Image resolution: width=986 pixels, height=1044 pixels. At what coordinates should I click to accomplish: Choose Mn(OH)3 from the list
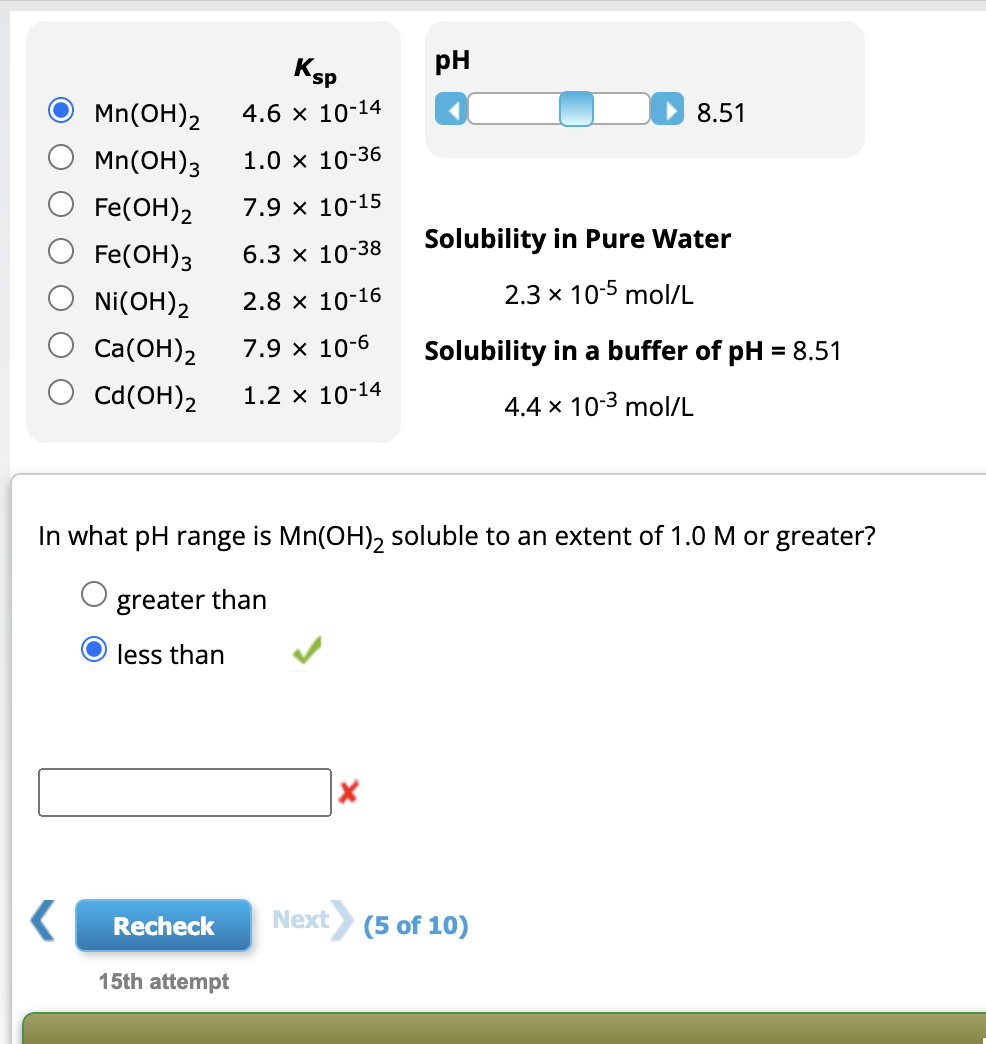tap(61, 157)
